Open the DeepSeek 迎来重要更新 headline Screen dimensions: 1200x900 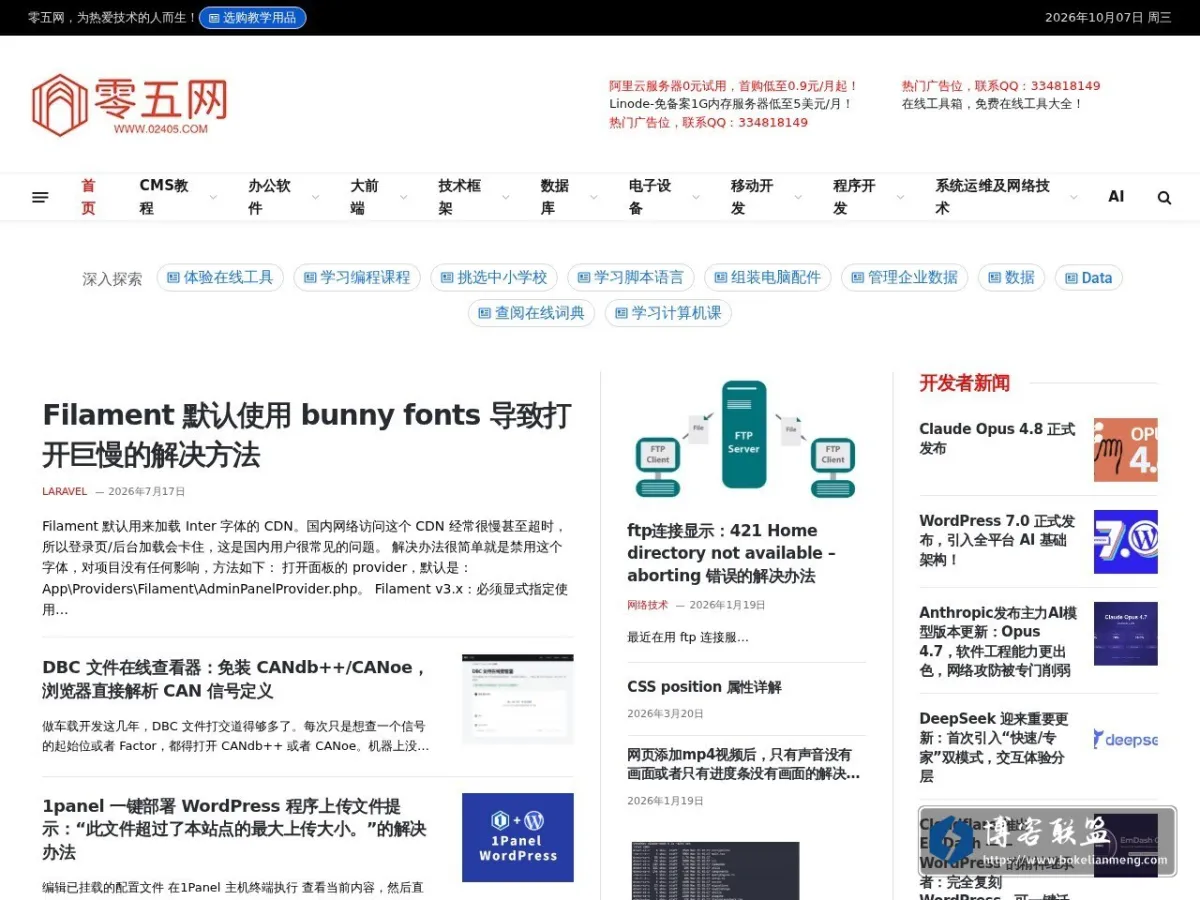[x=994, y=747]
